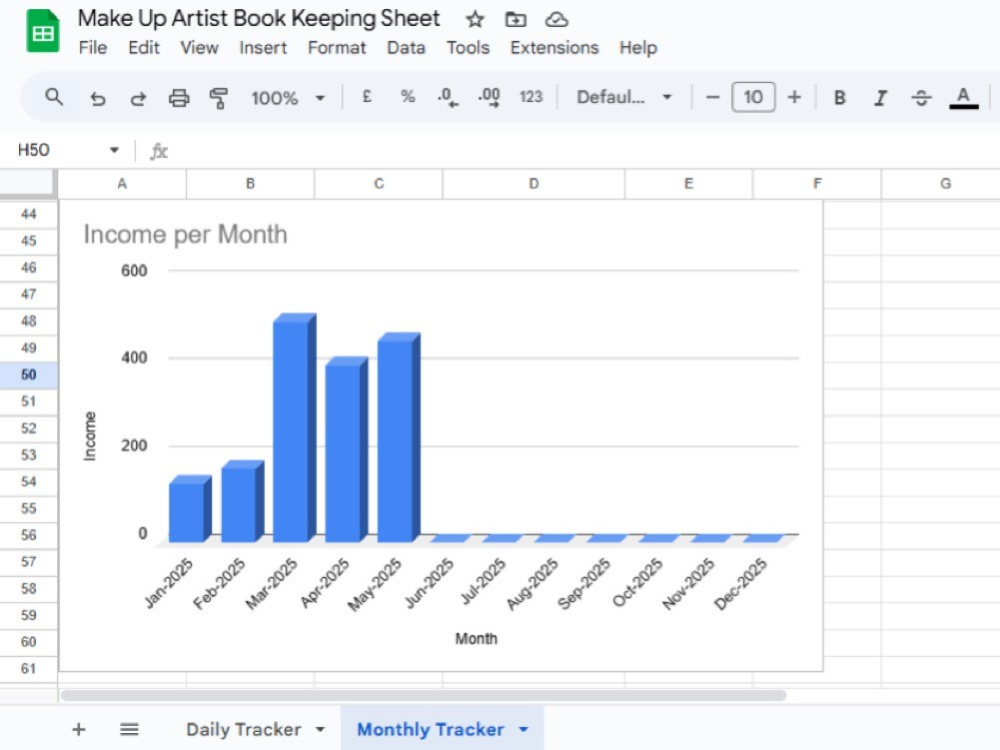Open the Data menu
The image size is (1000, 750).
[x=406, y=48]
